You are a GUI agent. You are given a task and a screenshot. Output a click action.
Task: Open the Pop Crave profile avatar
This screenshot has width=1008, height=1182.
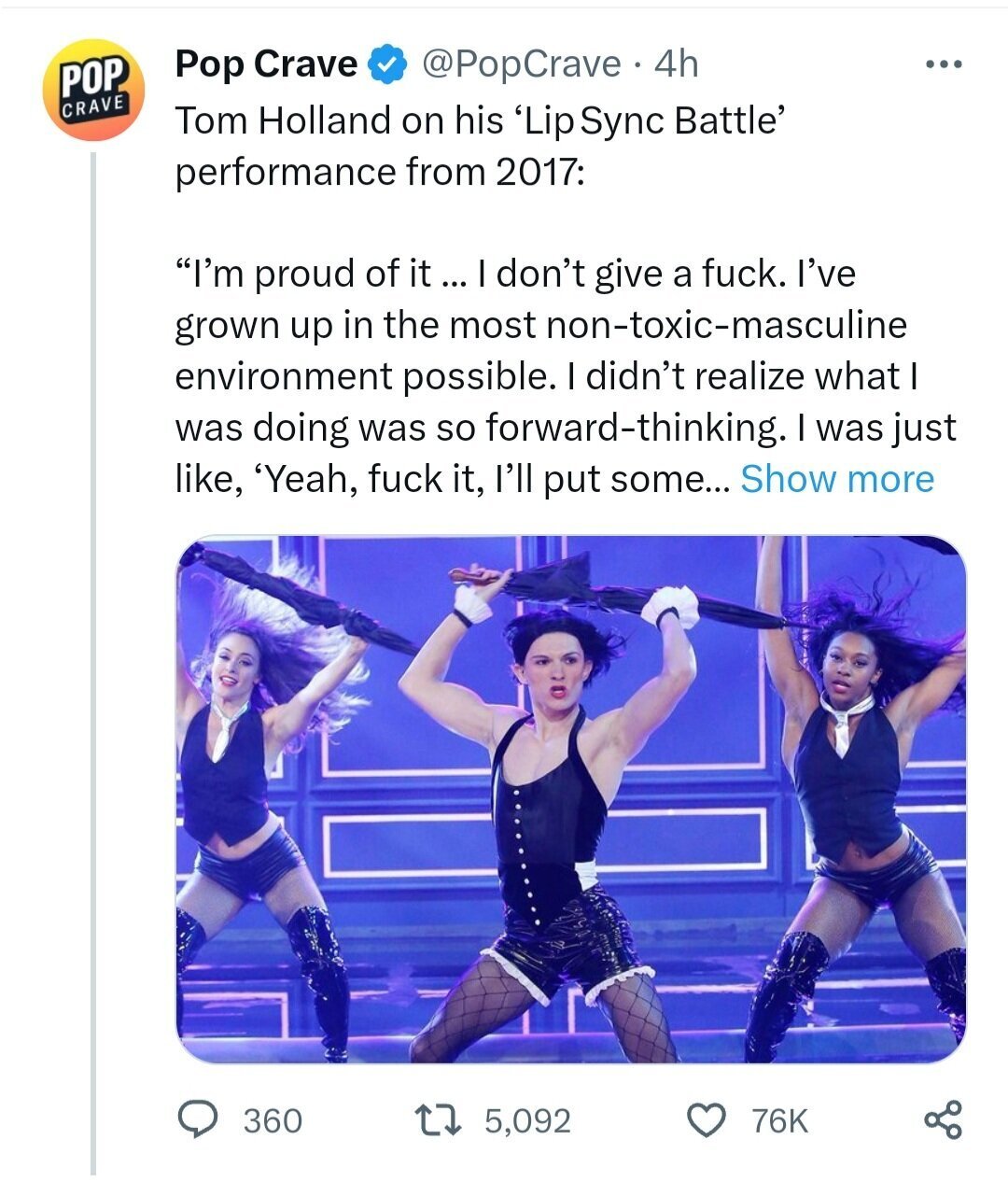tap(92, 90)
